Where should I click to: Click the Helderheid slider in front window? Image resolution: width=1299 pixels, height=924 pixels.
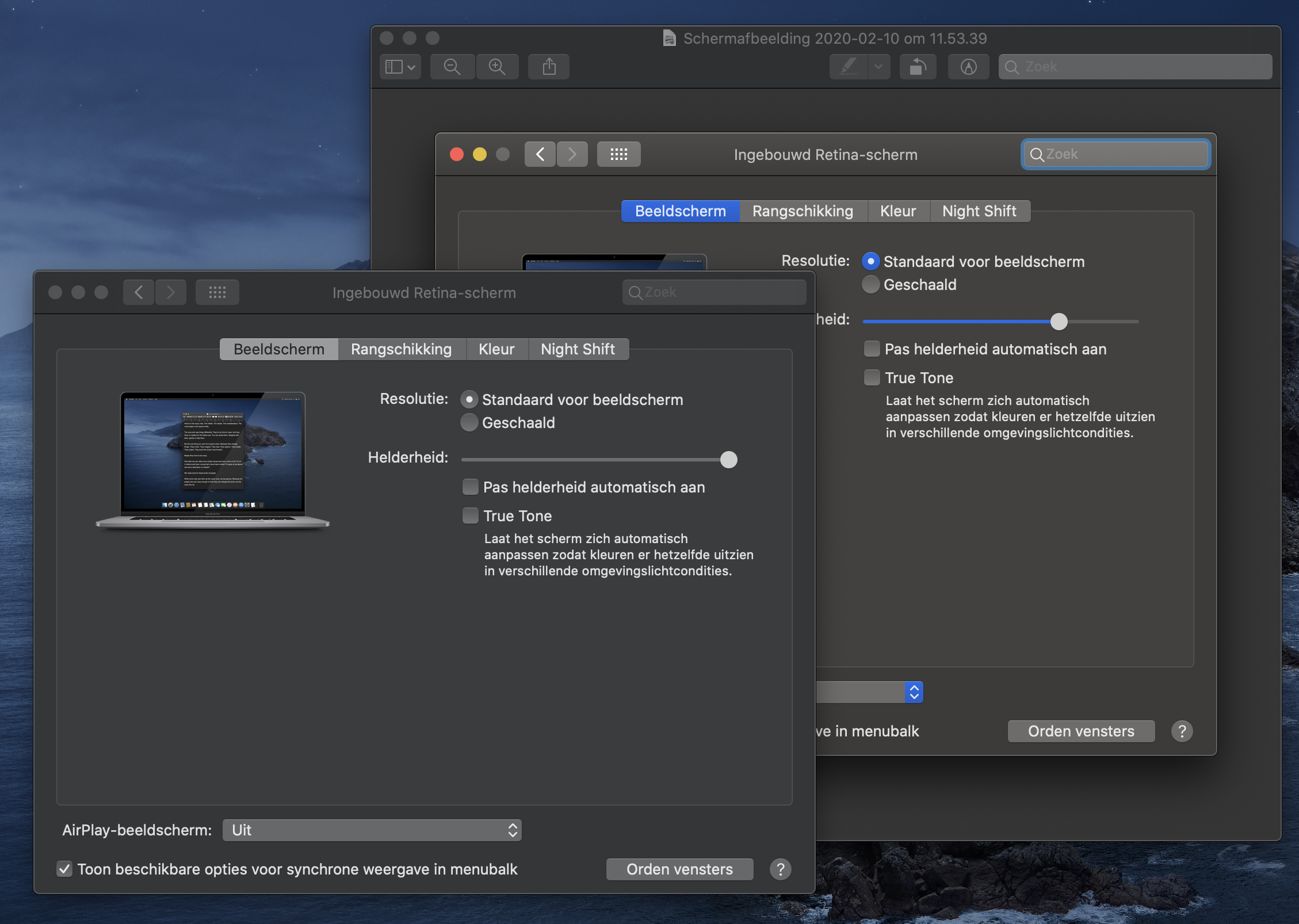[598, 459]
